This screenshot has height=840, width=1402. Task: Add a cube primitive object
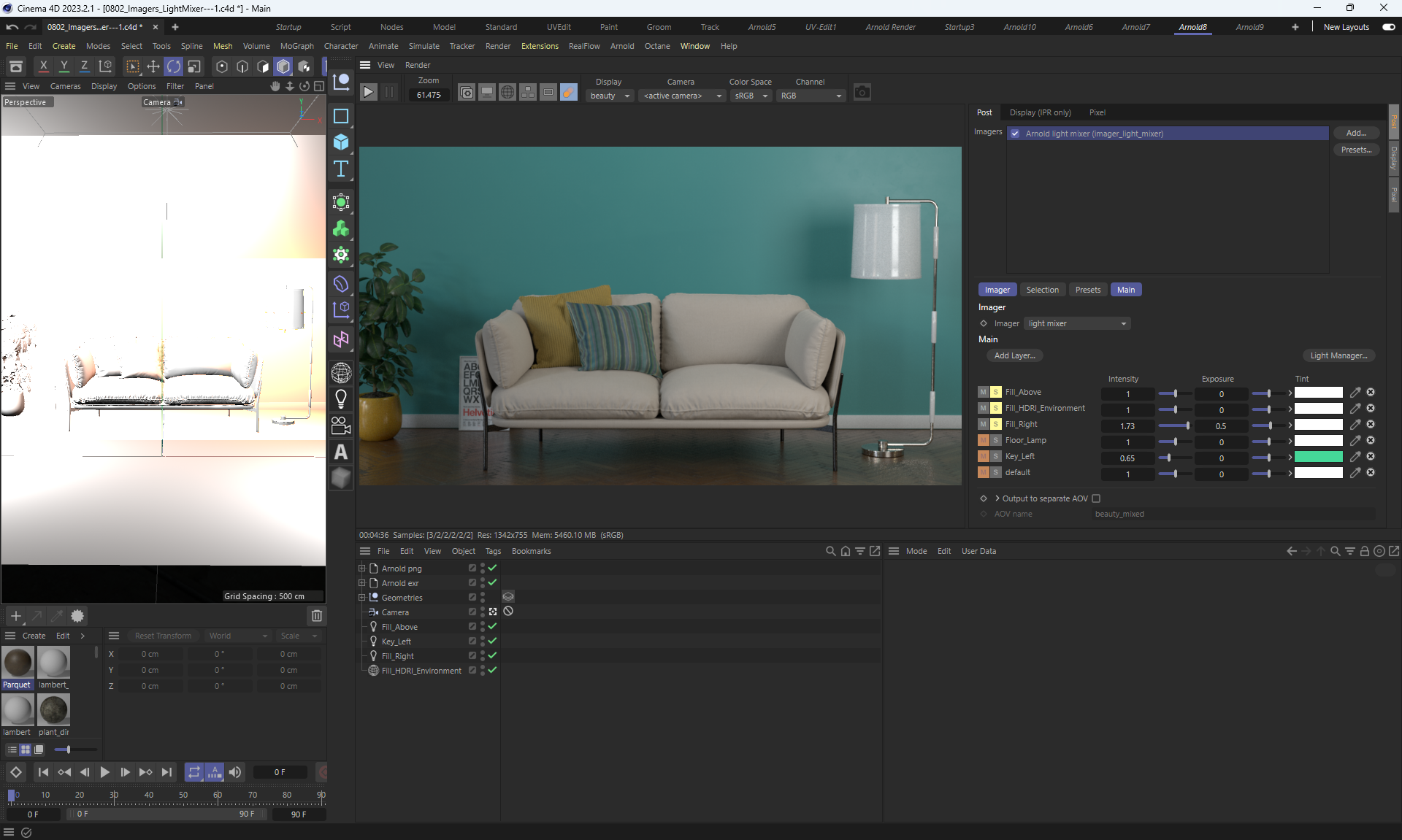(x=341, y=142)
